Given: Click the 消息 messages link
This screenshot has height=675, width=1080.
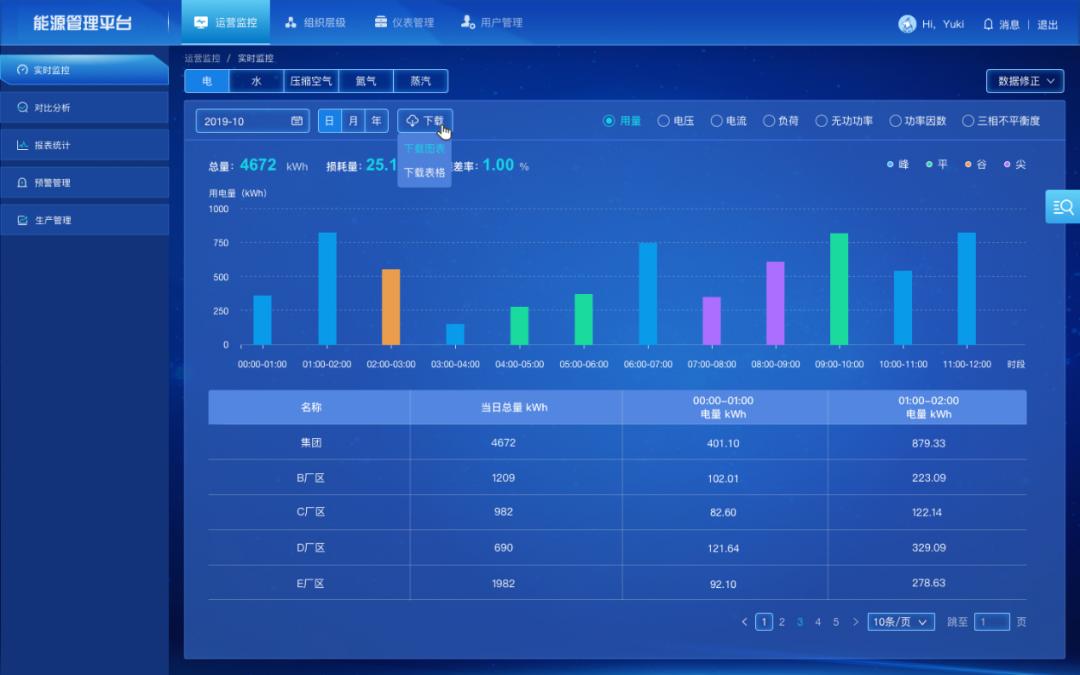Looking at the screenshot, I should pos(1009,24).
